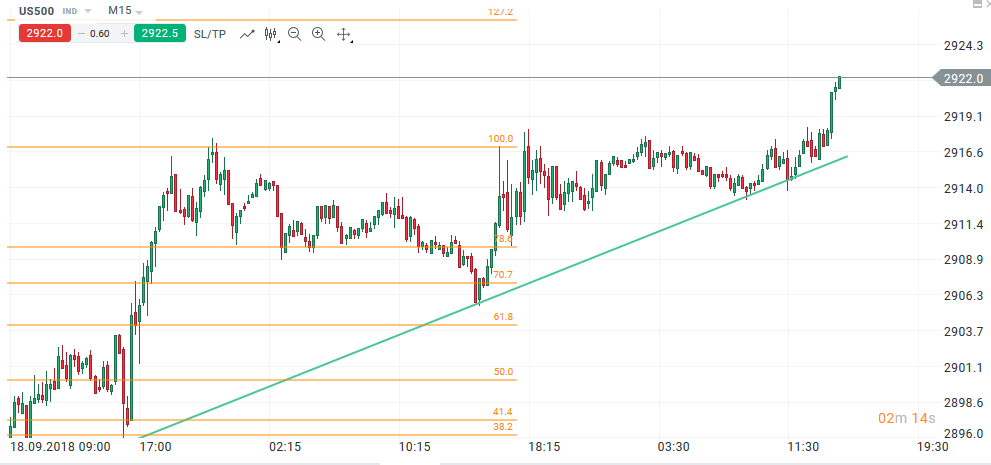Select the crosshair move tool

[x=343, y=34]
